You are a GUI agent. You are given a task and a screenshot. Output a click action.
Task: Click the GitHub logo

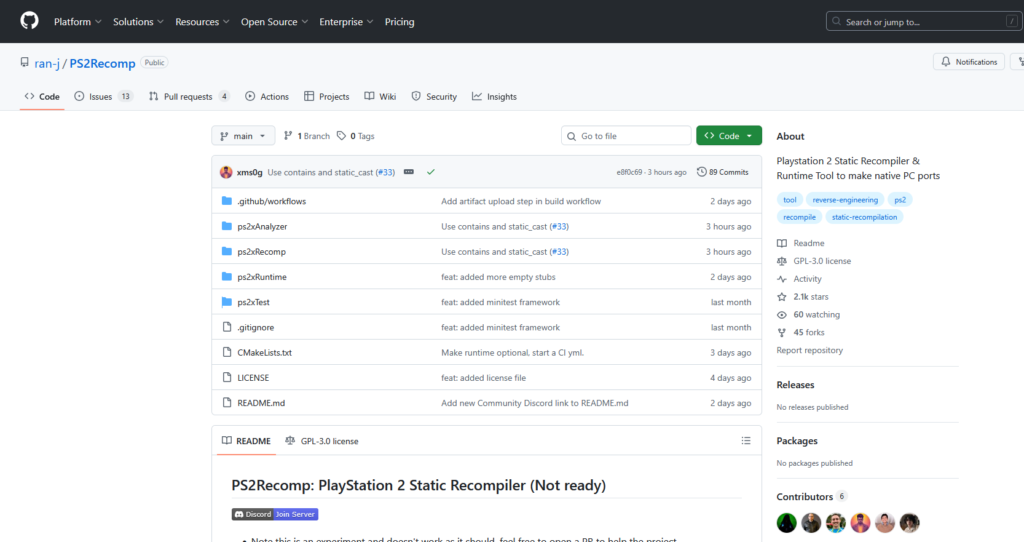coord(29,21)
